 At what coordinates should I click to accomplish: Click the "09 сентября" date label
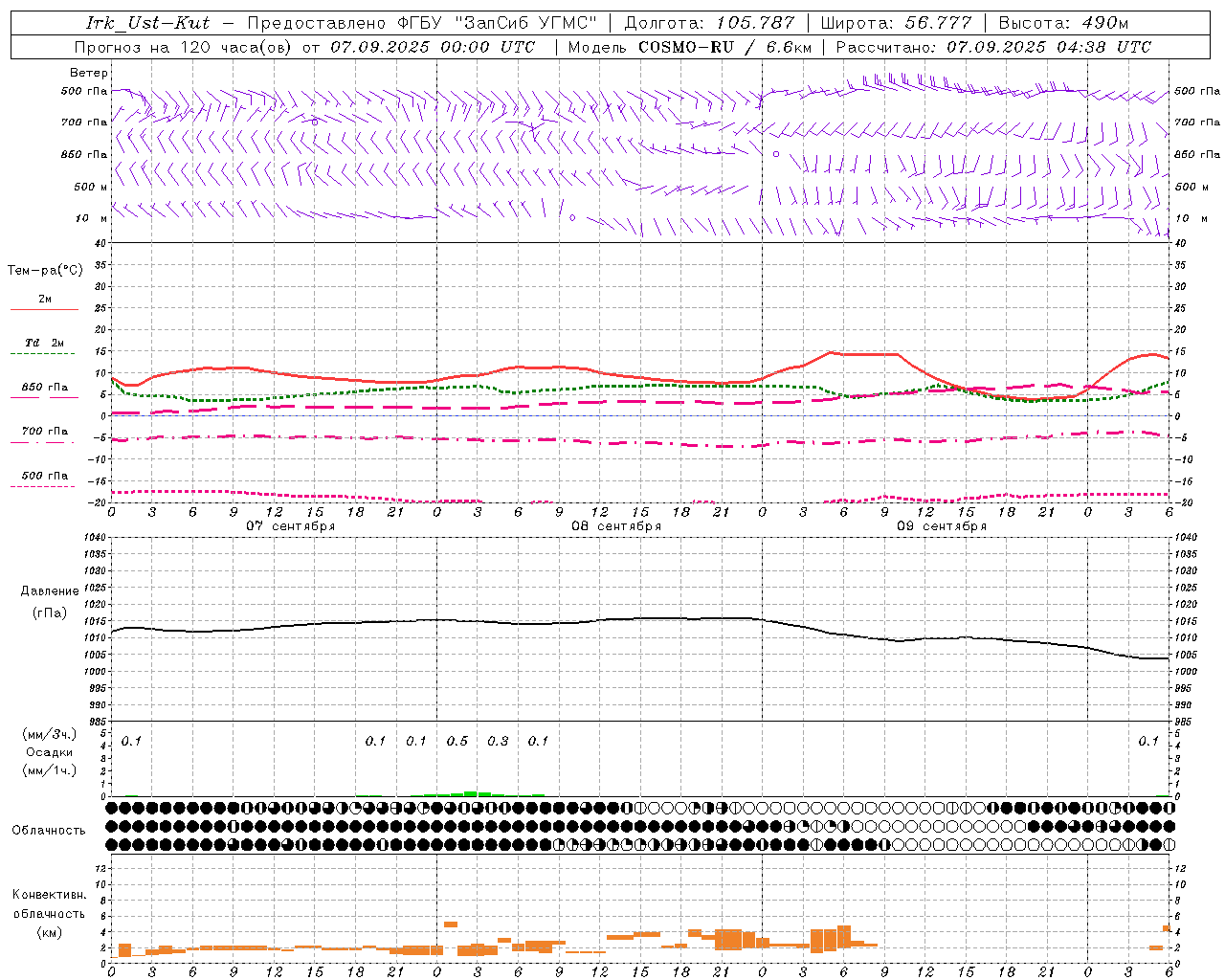[942, 526]
